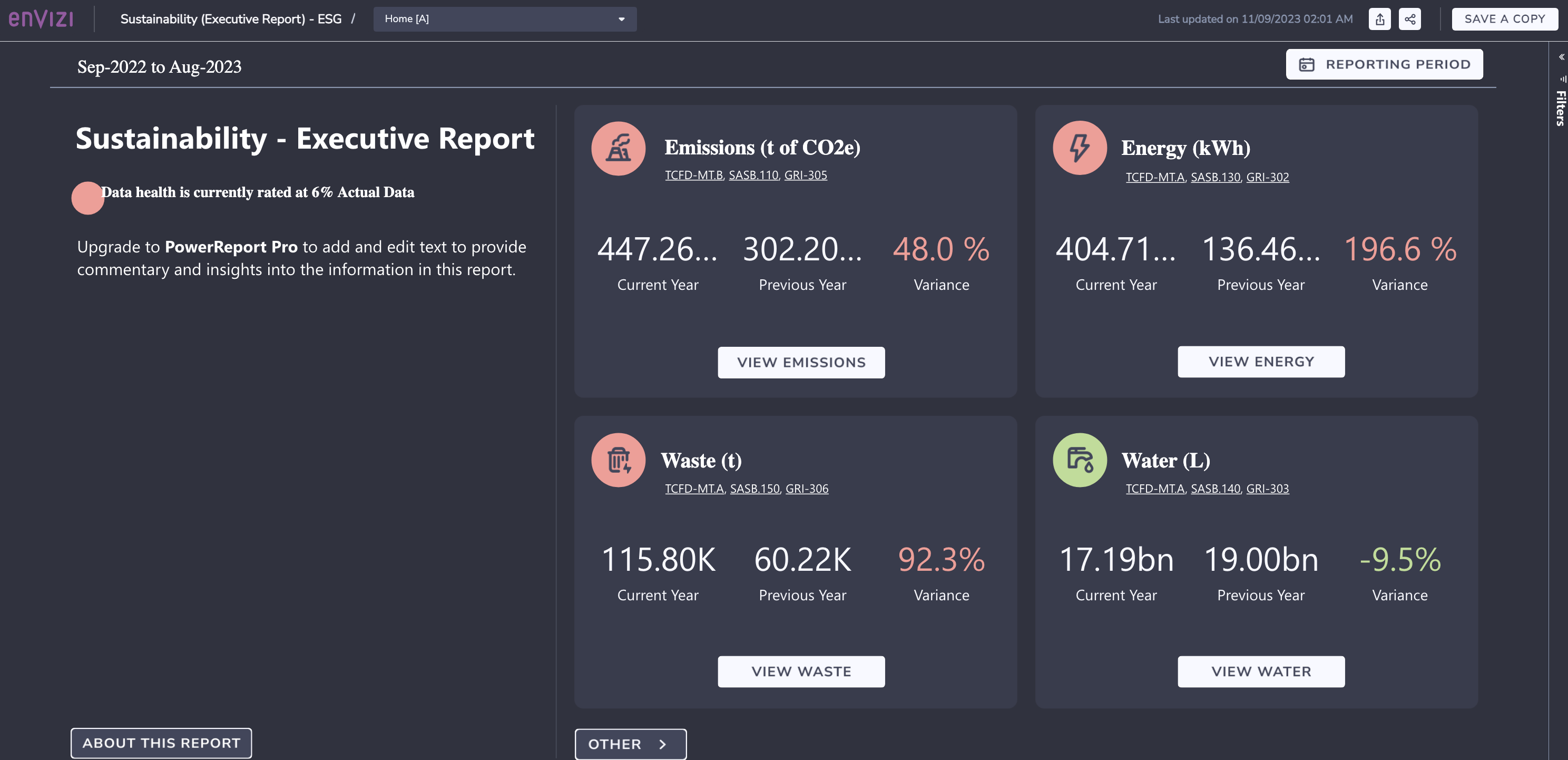Click the Waste (t) heading
The height and width of the screenshot is (760, 1568).
[701, 461]
